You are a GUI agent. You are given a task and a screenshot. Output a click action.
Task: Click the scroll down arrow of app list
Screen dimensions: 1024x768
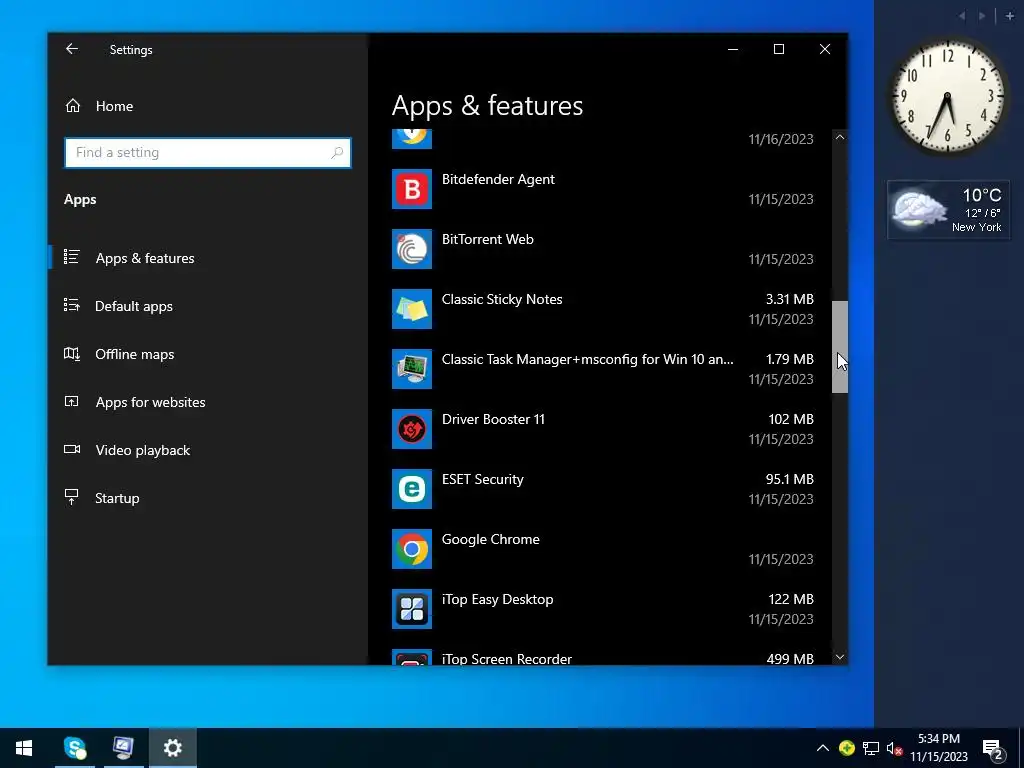point(840,657)
